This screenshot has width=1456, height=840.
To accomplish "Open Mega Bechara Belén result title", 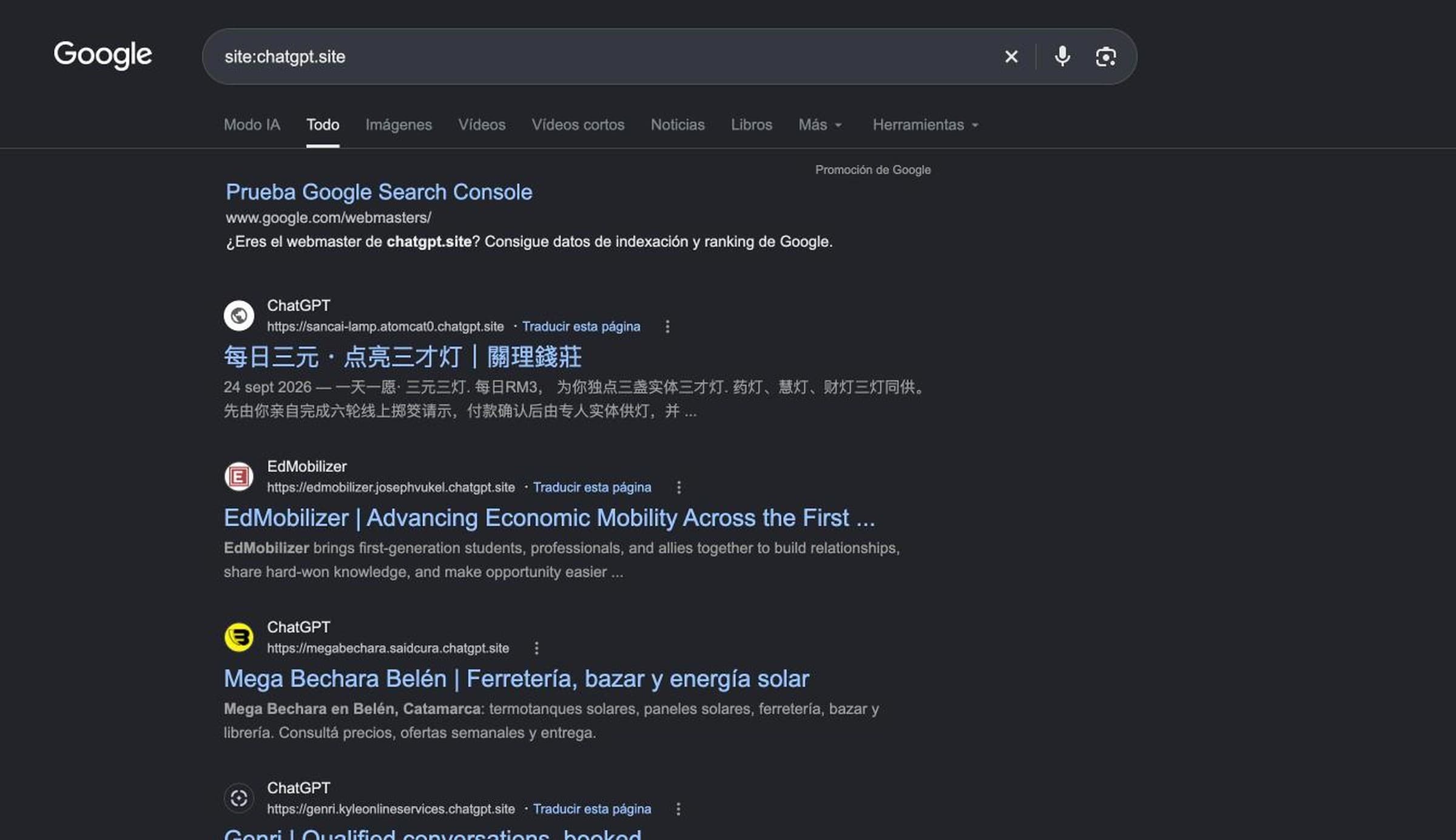I will [x=516, y=679].
